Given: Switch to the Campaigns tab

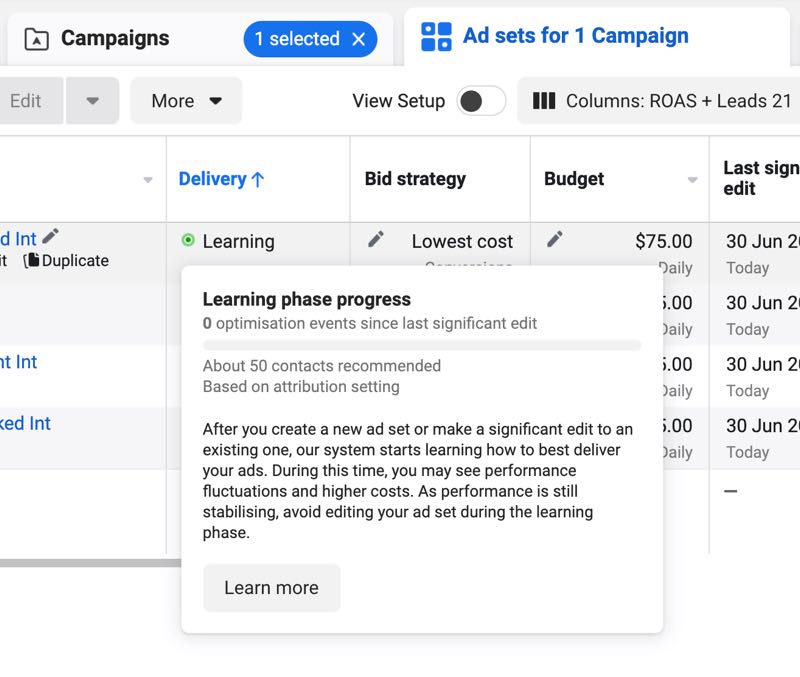Looking at the screenshot, I should tap(115, 37).
